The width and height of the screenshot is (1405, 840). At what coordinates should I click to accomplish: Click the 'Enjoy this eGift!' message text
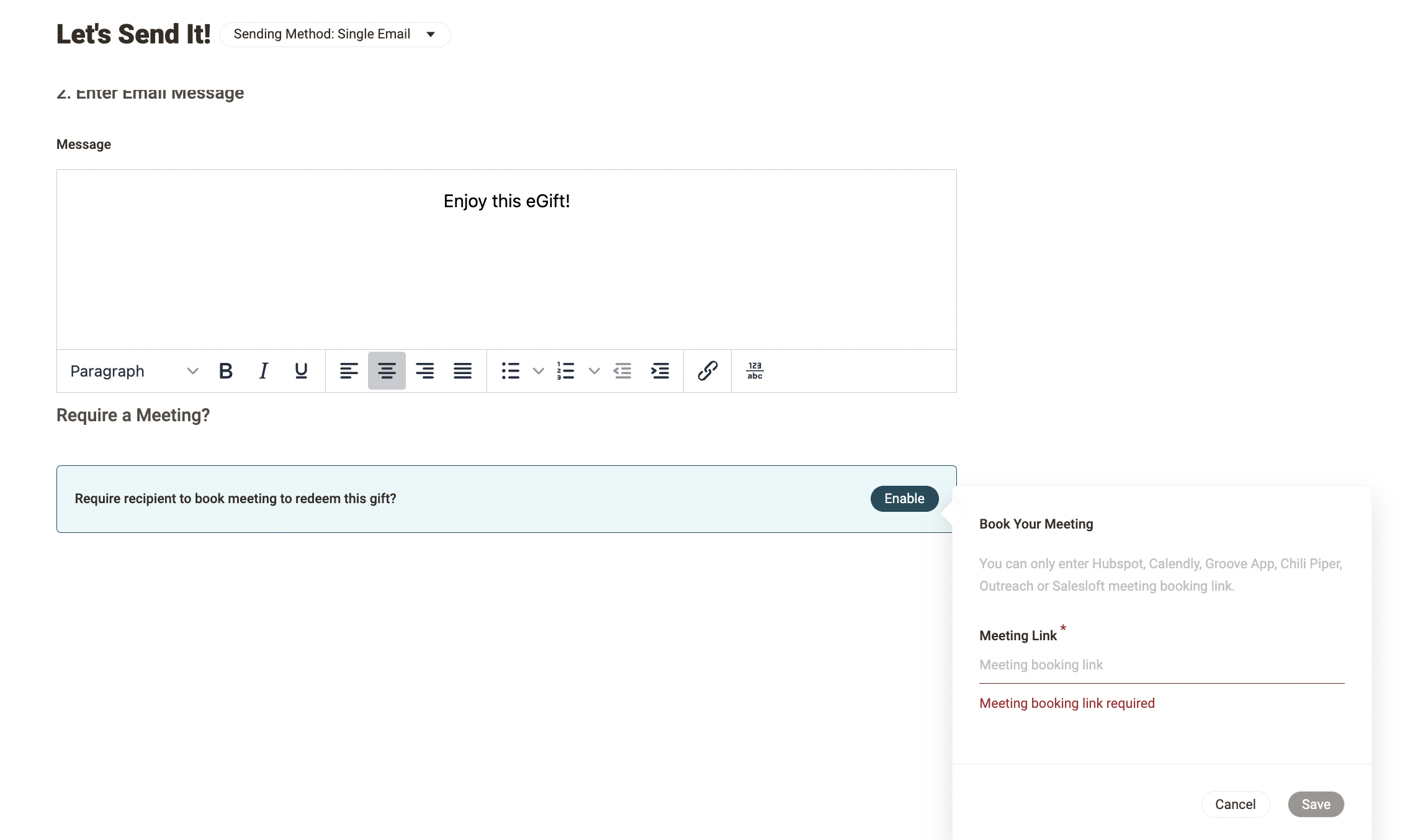[506, 201]
